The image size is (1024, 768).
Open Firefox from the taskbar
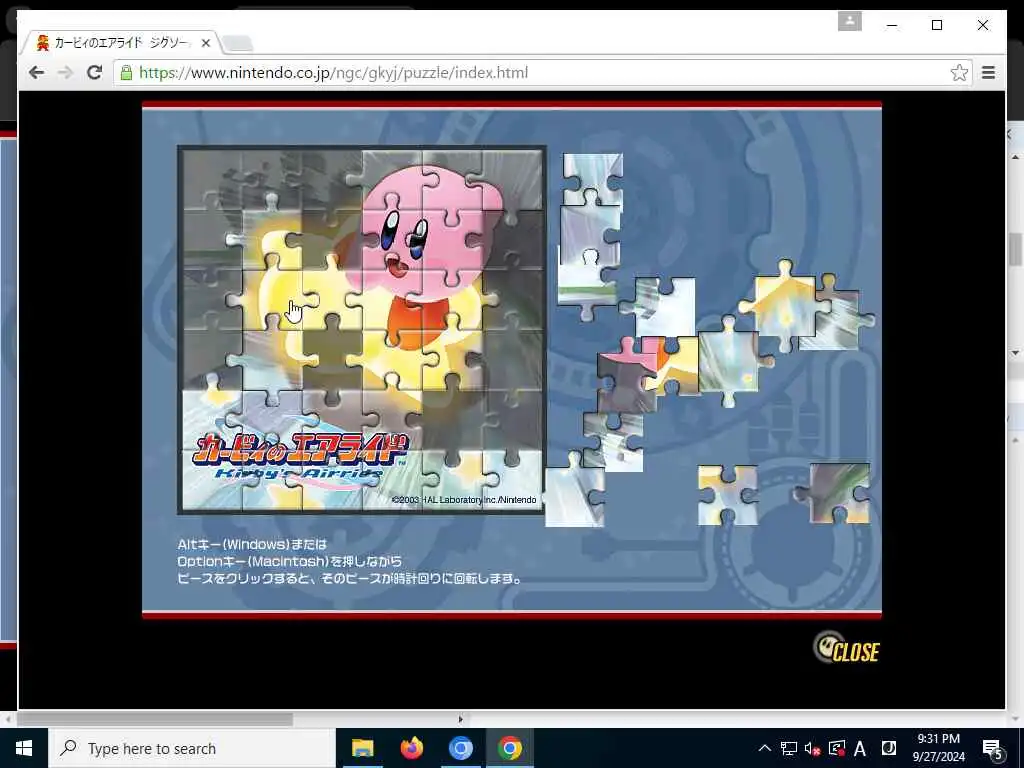(411, 748)
